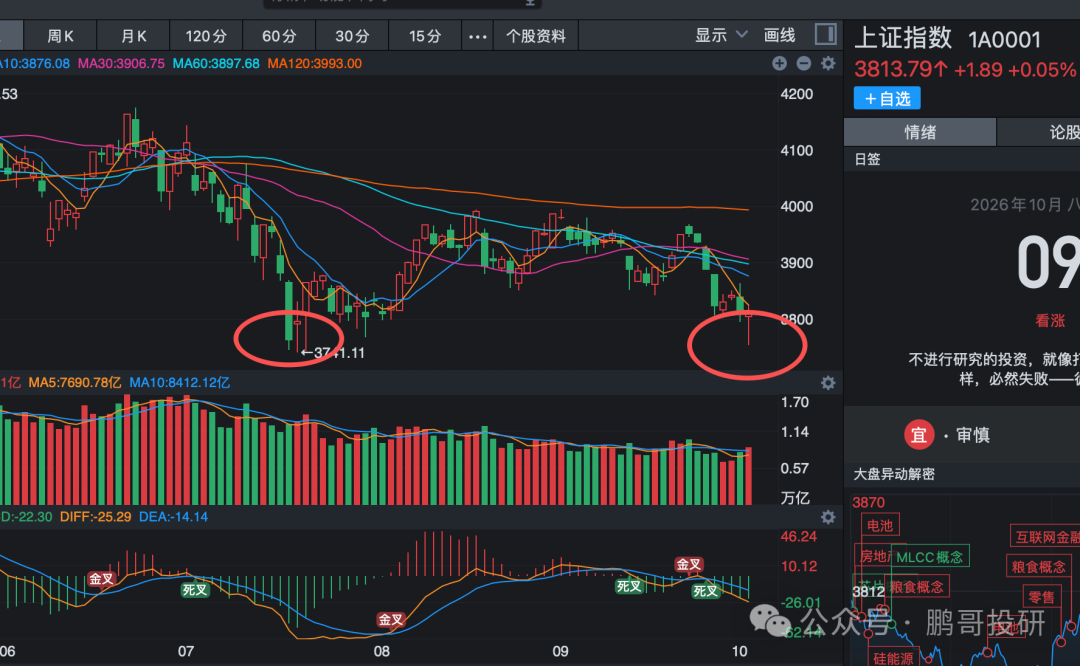Click the DIFF:-25.29 MACD label
Screen dimensions: 1080x666
coord(95,517)
